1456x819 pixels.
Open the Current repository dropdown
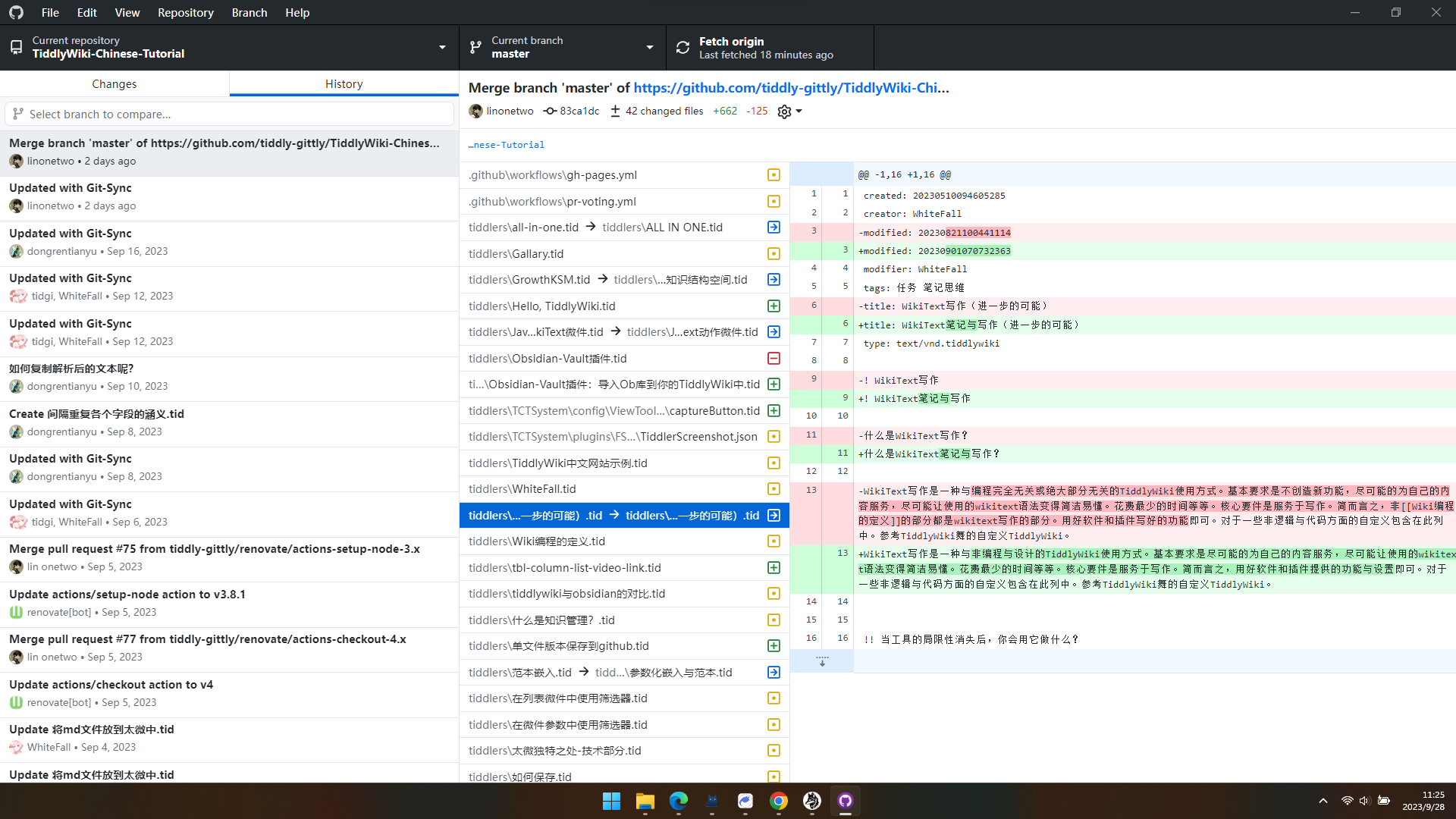(x=229, y=48)
